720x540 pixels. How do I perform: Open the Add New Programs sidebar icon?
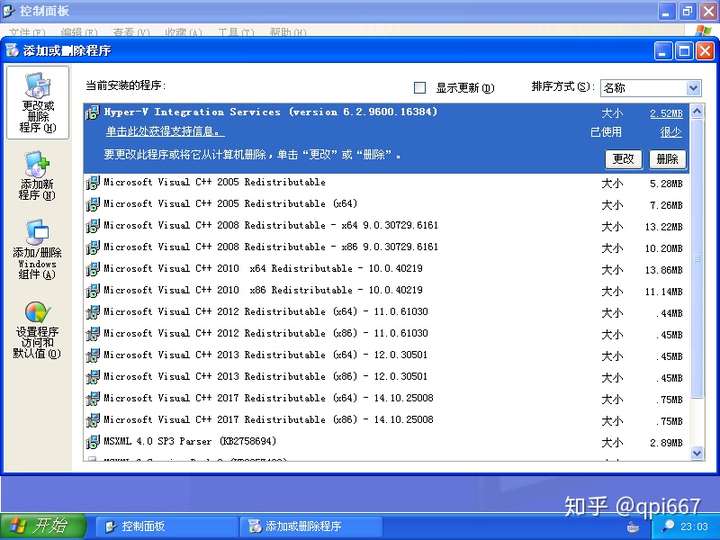37,164
